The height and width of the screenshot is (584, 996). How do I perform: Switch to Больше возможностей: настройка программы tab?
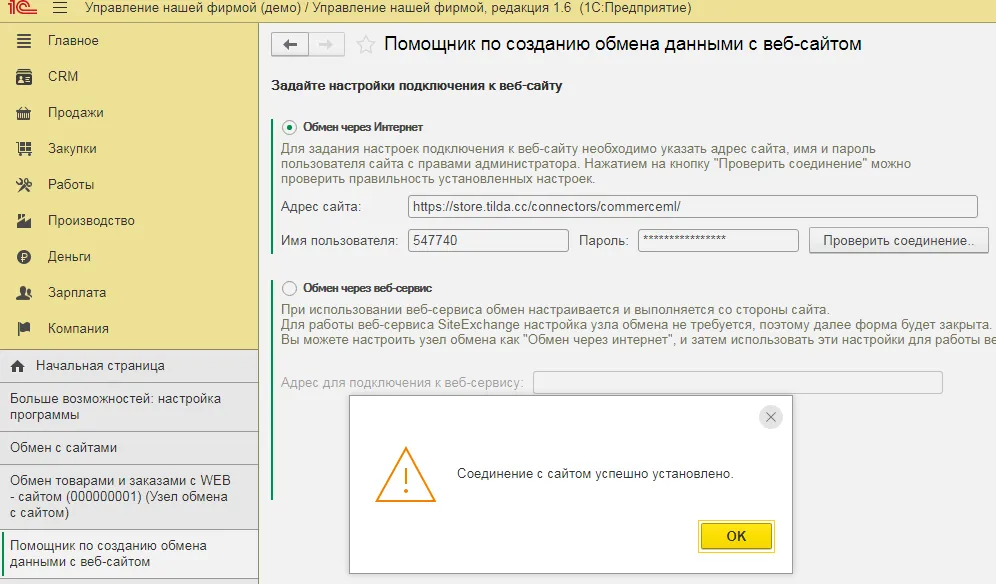(x=129, y=407)
